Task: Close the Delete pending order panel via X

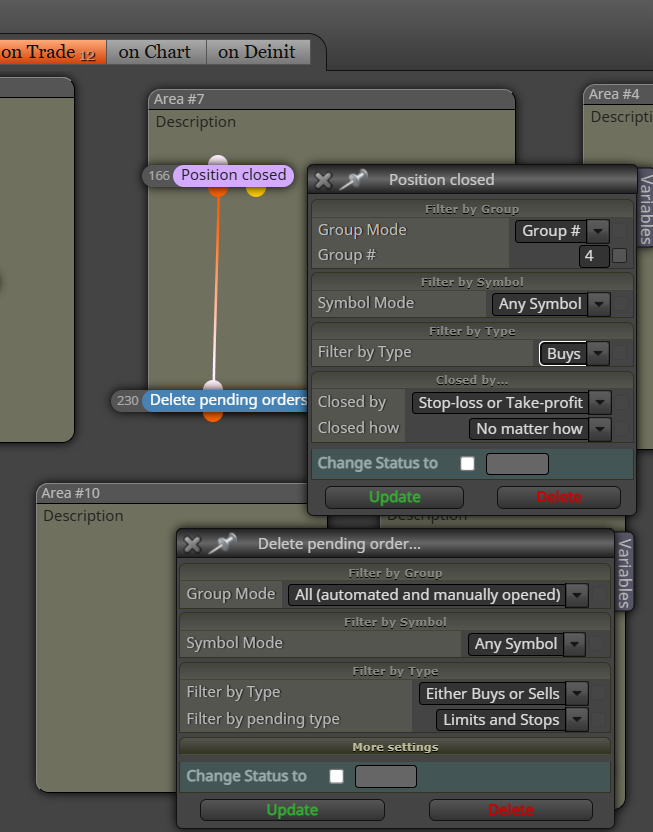Action: pyautogui.click(x=193, y=545)
